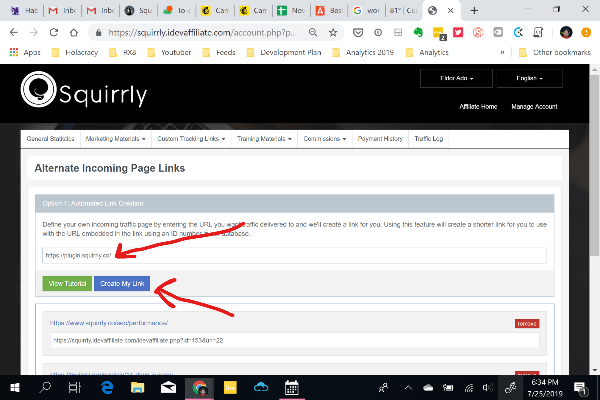This screenshot has width=600, height=400.
Task: Open the Evernote elephant extension
Action: click(418, 33)
